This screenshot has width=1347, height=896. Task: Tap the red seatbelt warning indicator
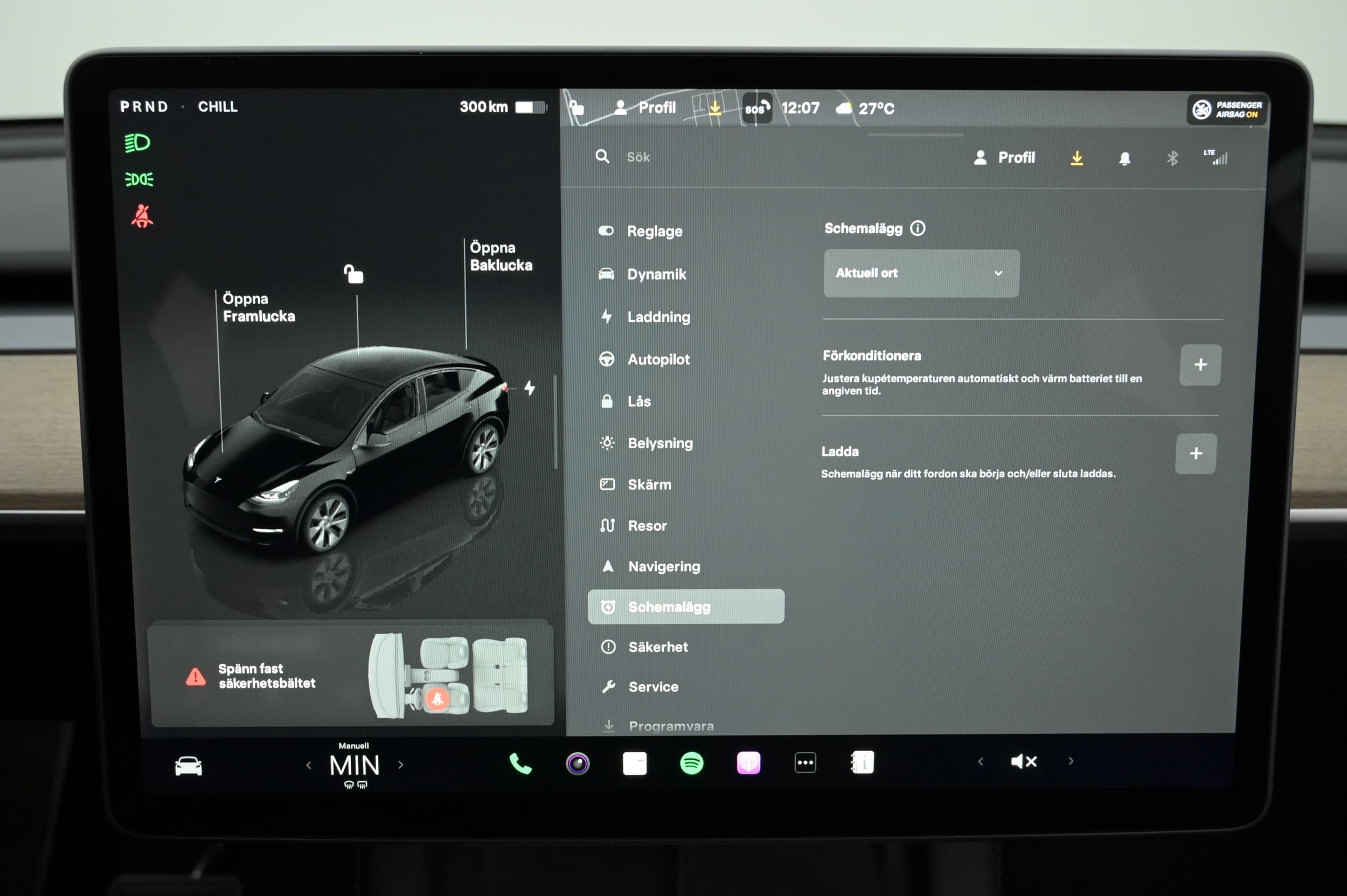[x=142, y=217]
